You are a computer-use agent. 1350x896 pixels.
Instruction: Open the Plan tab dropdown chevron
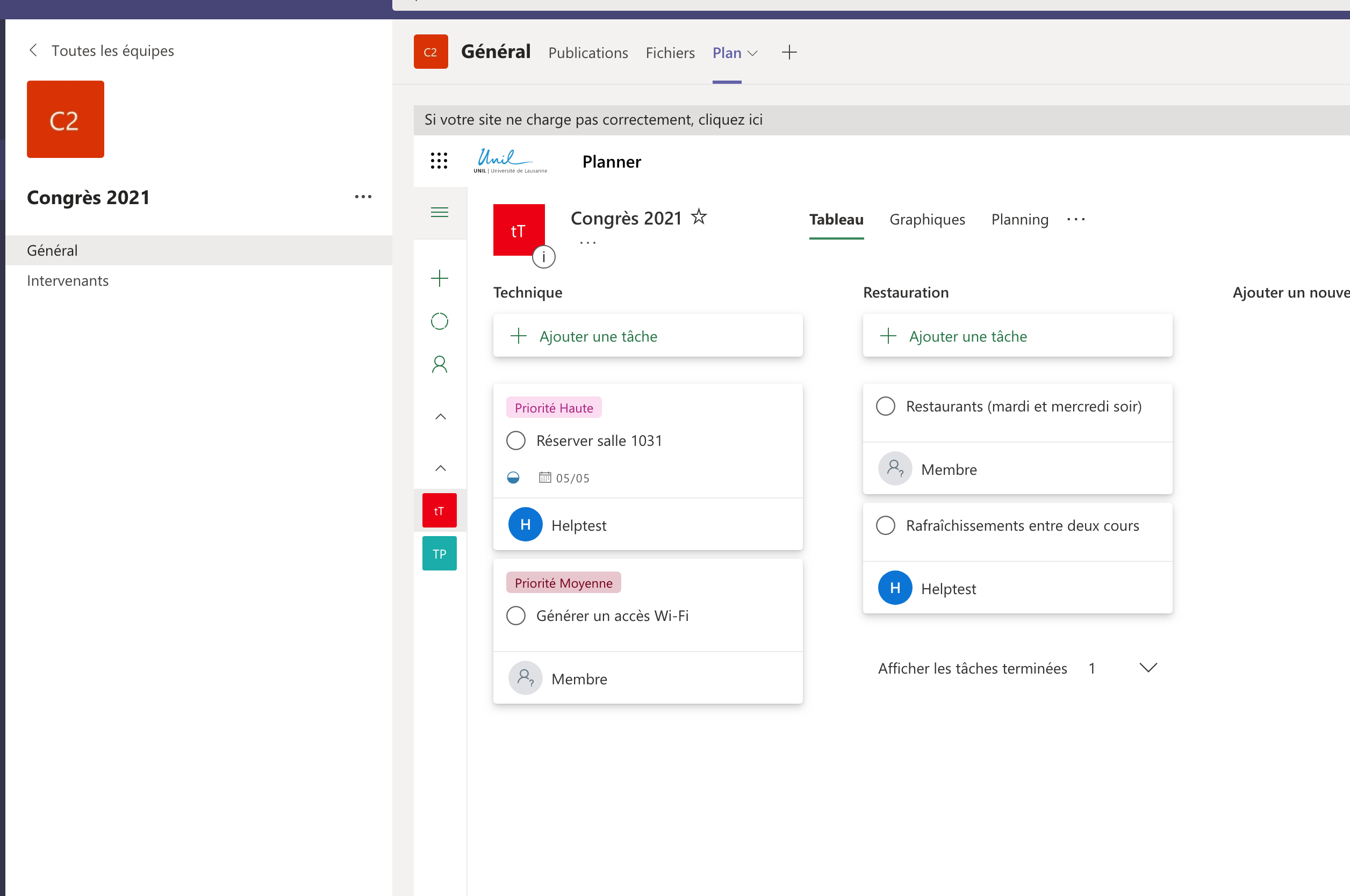(753, 53)
